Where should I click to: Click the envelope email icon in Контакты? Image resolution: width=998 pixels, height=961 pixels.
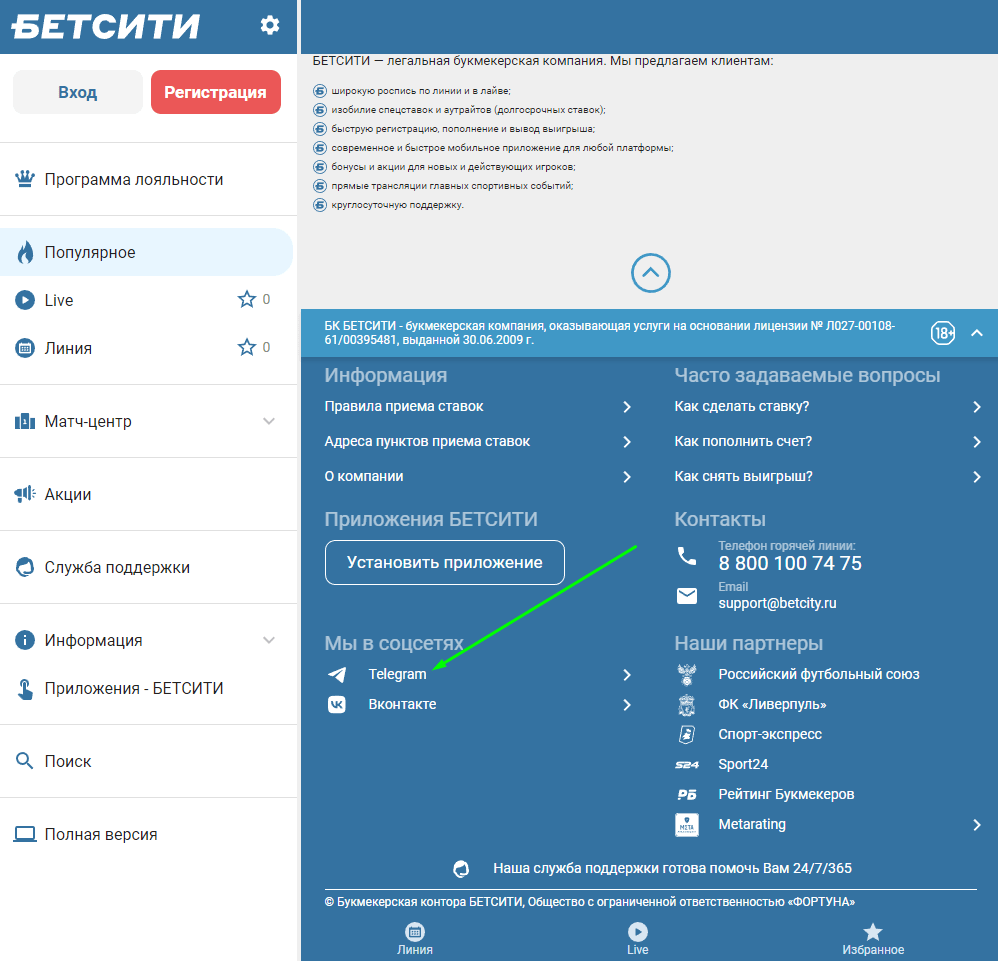(x=687, y=596)
